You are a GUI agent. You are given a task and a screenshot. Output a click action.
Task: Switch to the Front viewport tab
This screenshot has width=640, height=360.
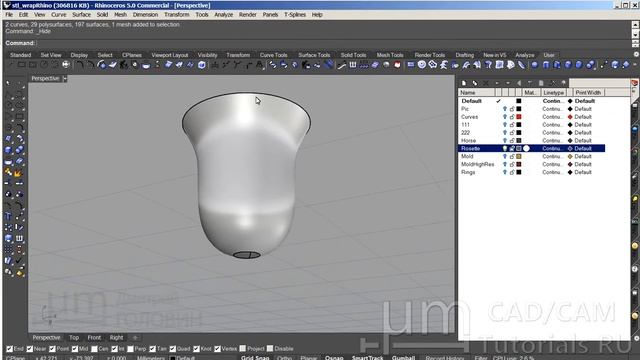(94, 338)
